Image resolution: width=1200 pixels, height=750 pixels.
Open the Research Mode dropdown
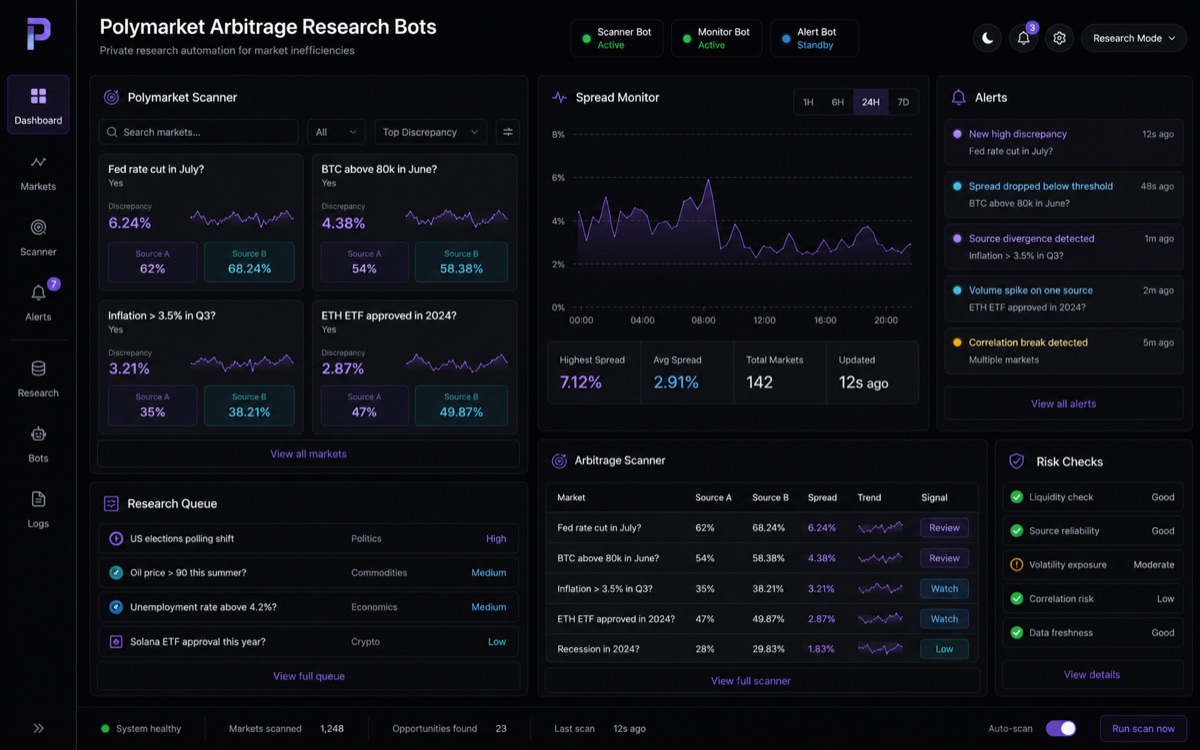coord(1134,38)
